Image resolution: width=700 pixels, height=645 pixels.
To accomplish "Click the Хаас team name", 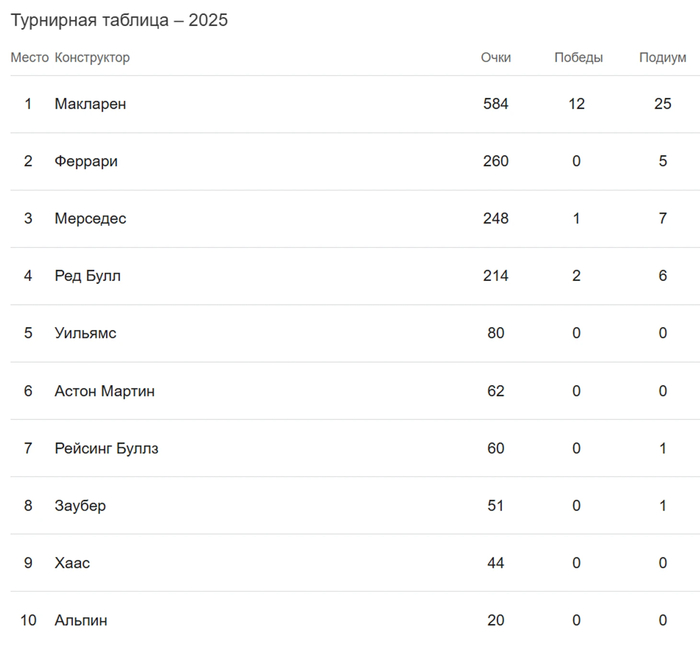I will point(72,563).
